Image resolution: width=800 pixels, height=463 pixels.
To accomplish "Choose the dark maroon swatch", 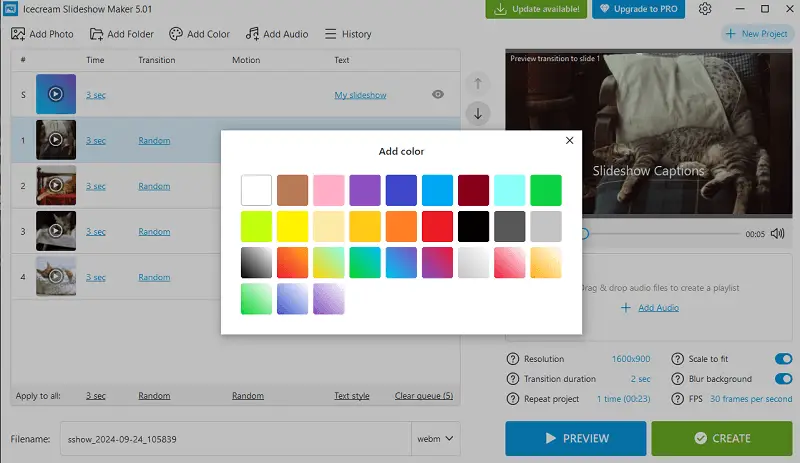I will click(x=473, y=190).
